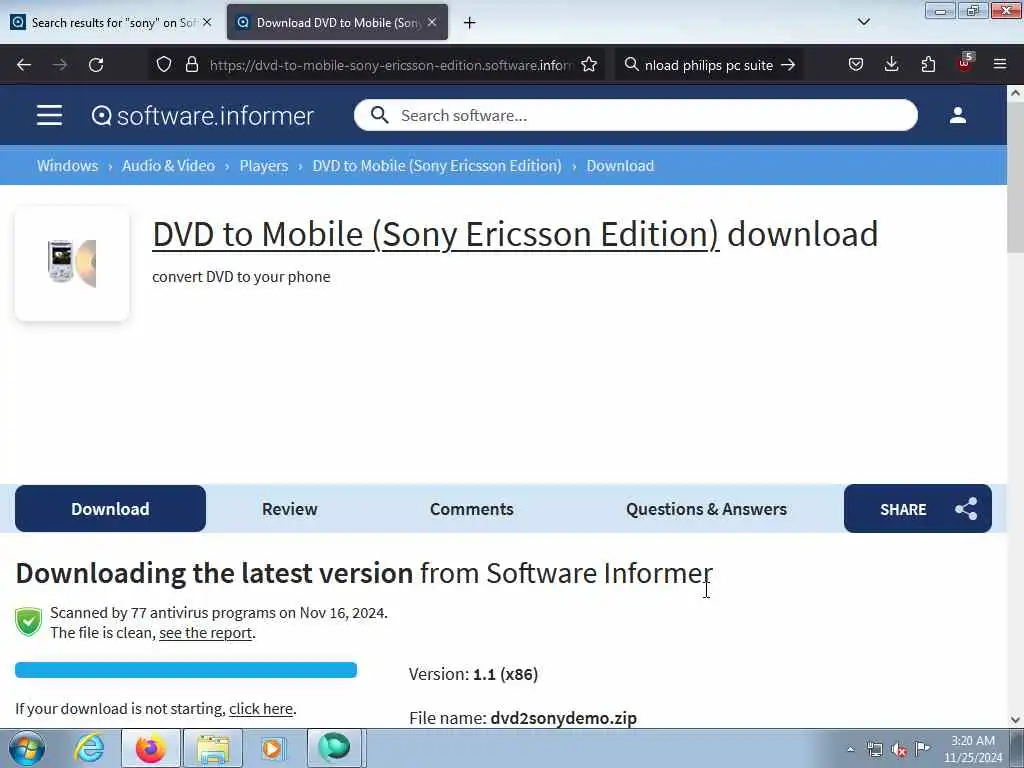
Task: Switch to Search results for sony tab
Action: point(111,22)
